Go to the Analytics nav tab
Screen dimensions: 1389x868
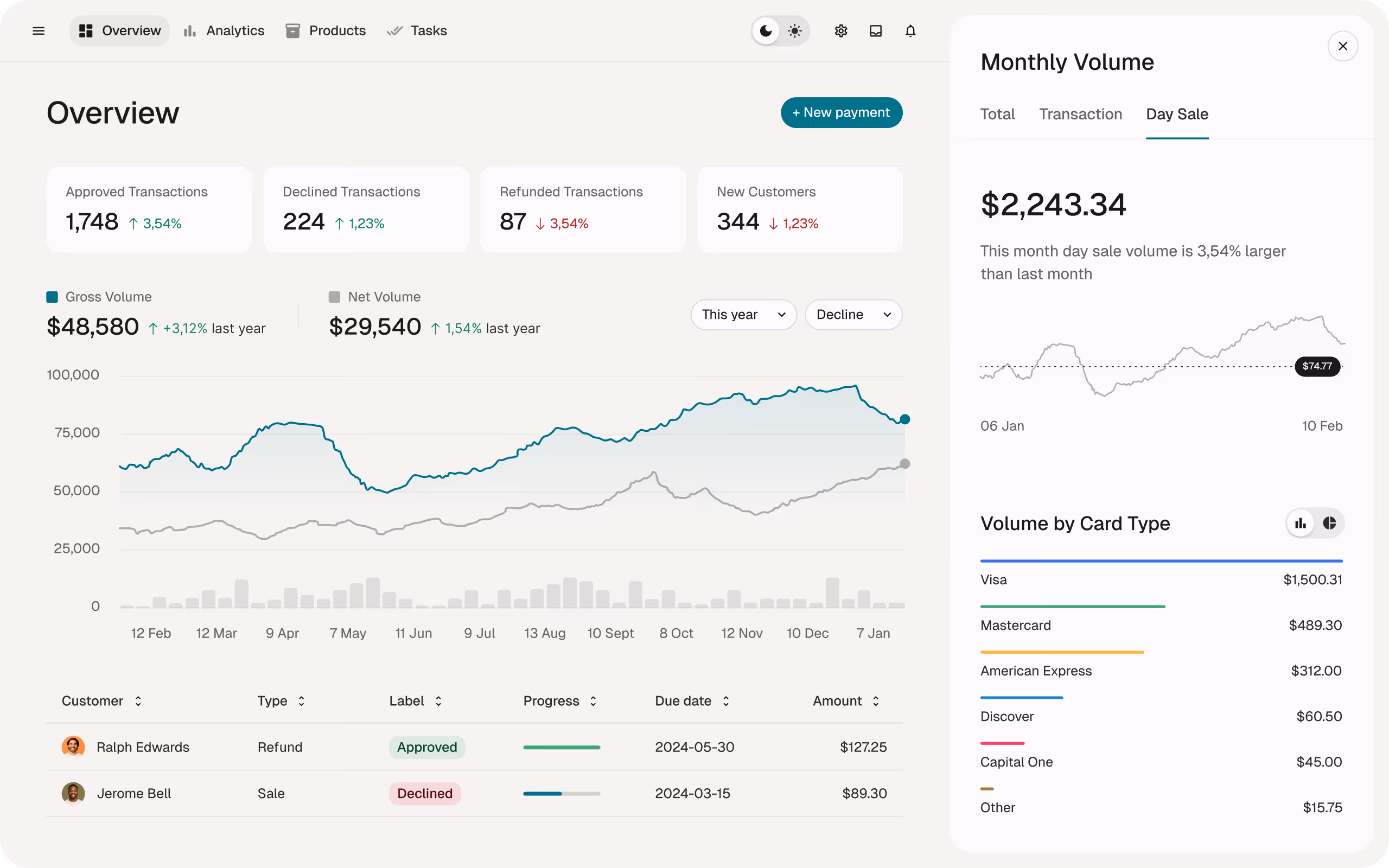click(224, 31)
